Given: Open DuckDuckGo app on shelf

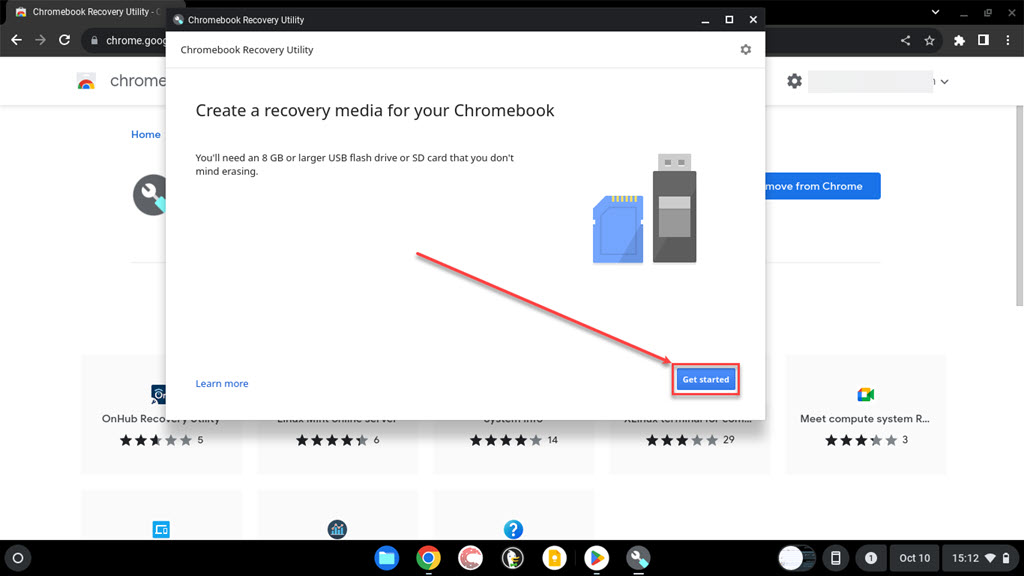Looking at the screenshot, I should tap(513, 558).
